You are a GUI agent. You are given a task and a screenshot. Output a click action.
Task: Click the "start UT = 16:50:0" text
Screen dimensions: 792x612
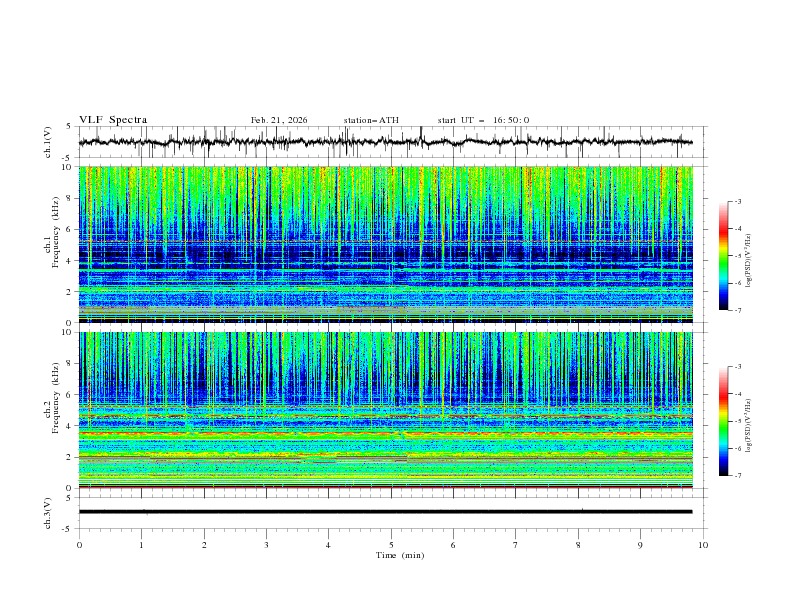pos(483,120)
